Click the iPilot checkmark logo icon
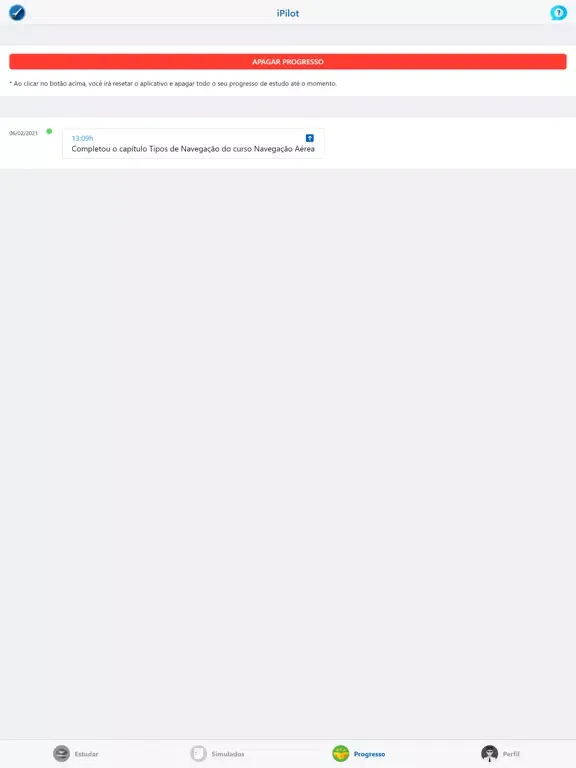This screenshot has width=576, height=768. point(17,12)
